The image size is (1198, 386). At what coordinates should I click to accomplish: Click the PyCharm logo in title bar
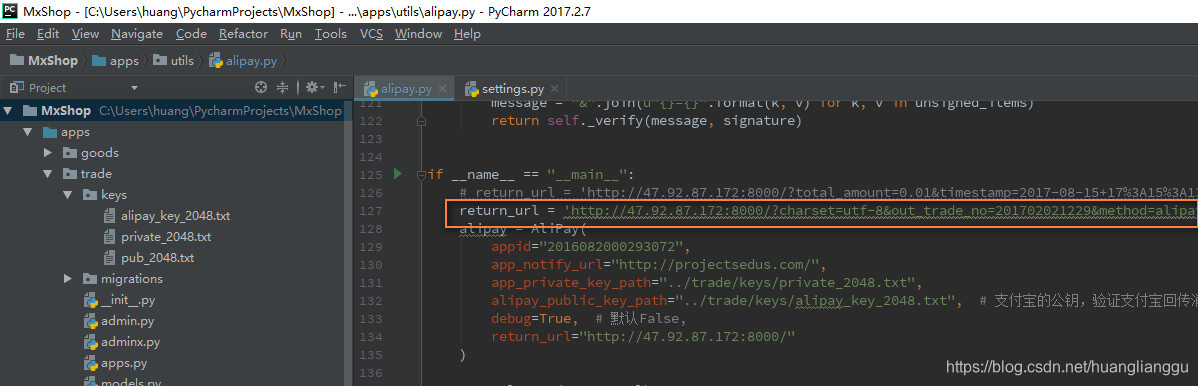pos(11,11)
